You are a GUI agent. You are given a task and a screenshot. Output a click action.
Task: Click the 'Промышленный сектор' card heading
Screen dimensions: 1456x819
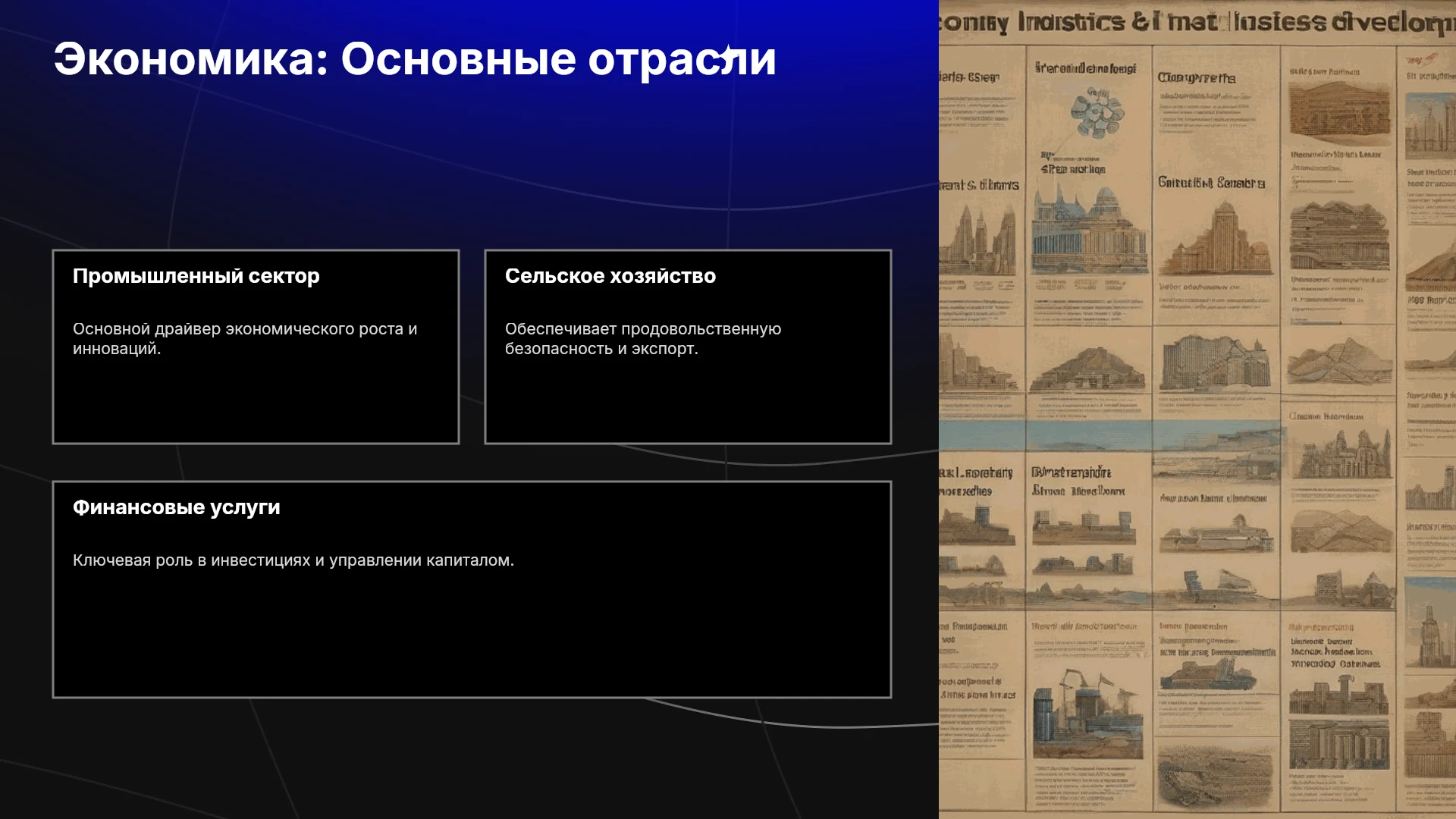(196, 276)
